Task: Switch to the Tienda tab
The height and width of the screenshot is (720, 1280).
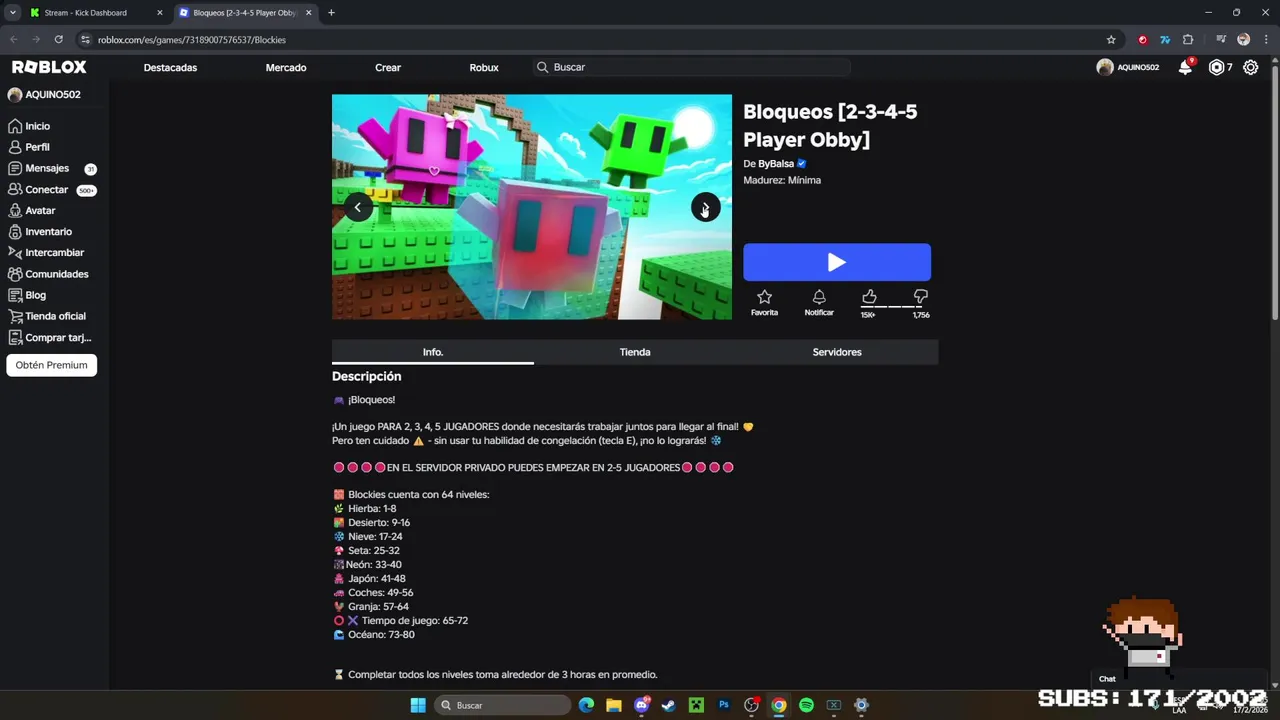Action: click(x=635, y=352)
